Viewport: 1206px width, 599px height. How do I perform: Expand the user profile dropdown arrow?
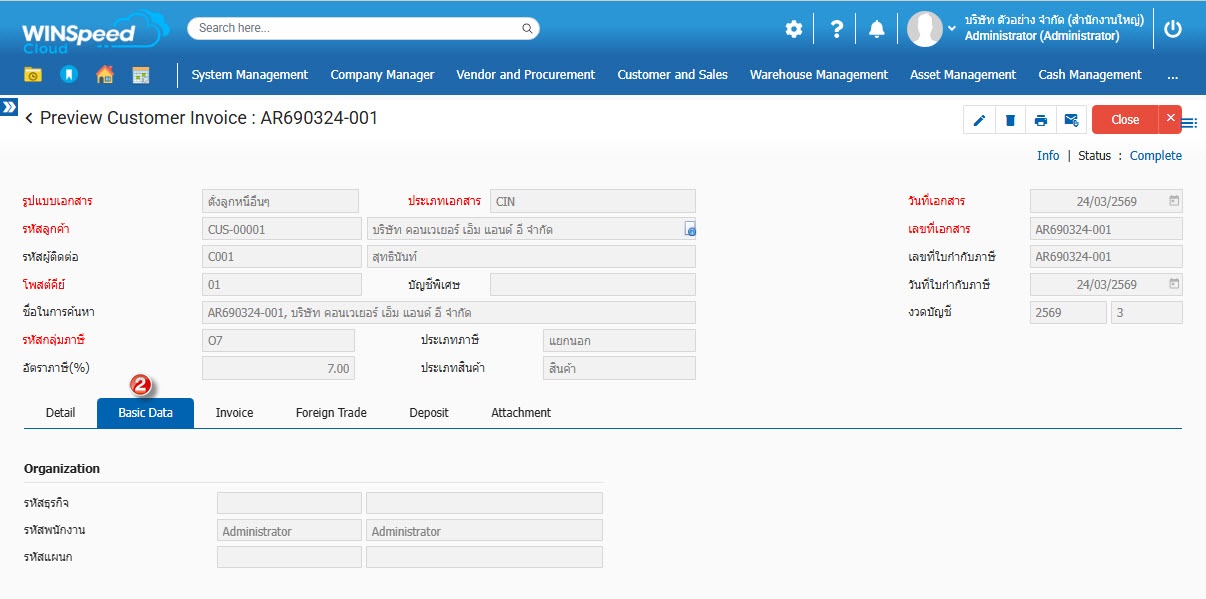[x=952, y=29]
